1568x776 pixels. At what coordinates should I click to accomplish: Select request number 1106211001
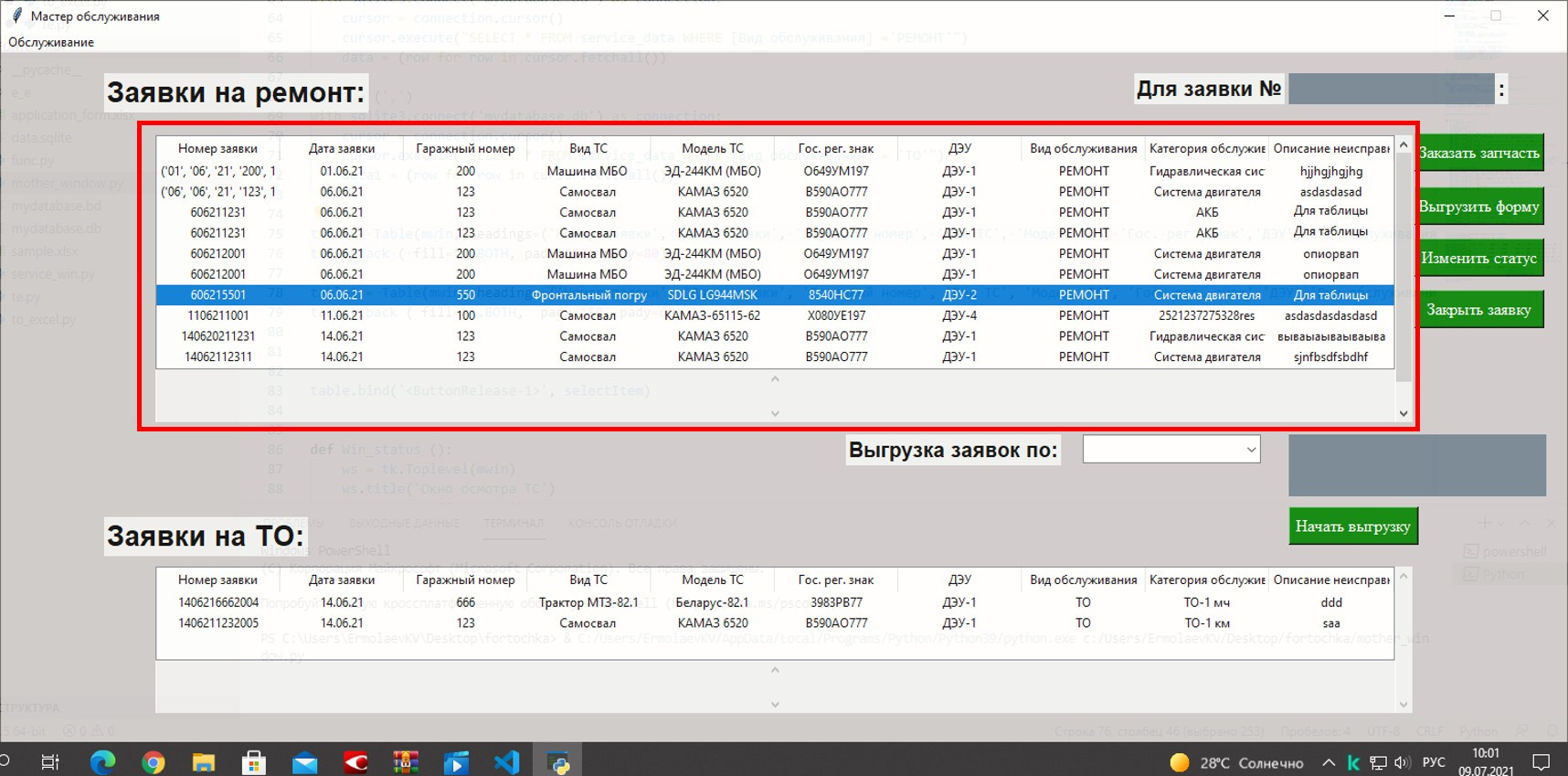click(775, 315)
